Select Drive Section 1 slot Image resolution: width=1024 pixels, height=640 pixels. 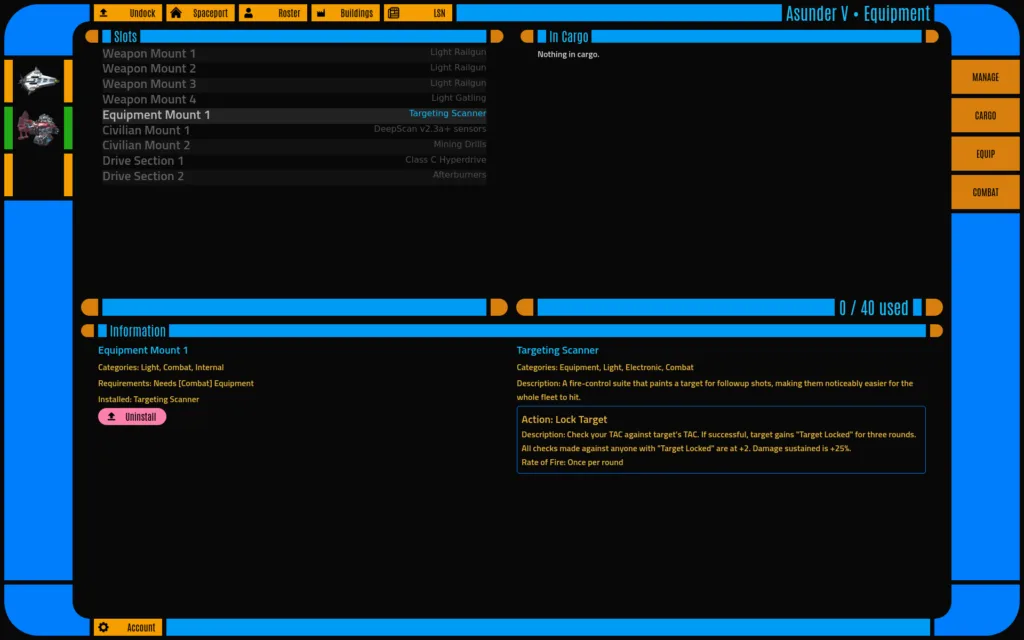tap(294, 161)
